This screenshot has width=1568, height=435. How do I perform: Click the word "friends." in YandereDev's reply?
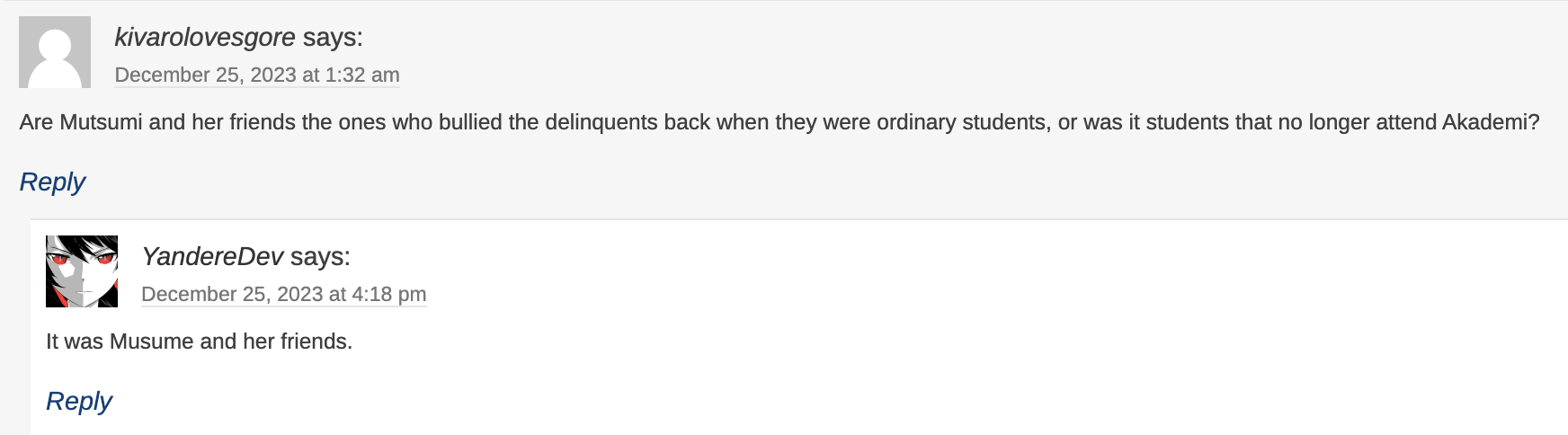316,342
